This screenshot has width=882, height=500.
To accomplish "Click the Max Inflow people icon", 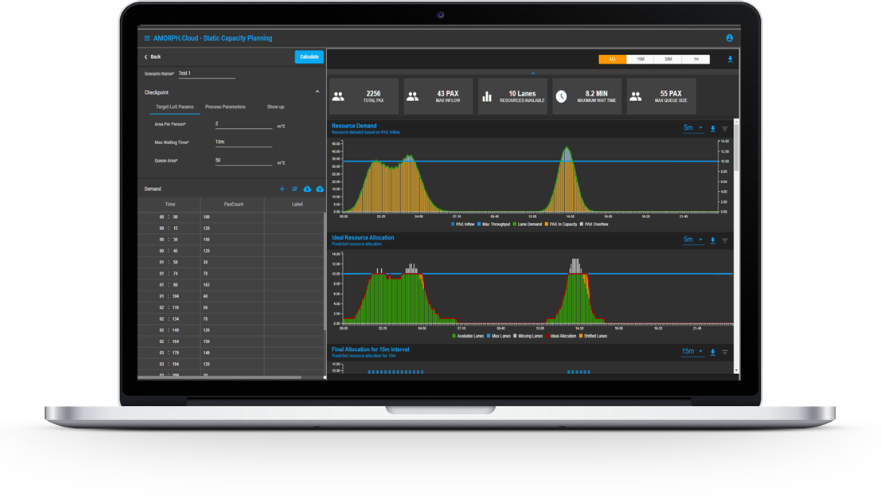I will [412, 97].
